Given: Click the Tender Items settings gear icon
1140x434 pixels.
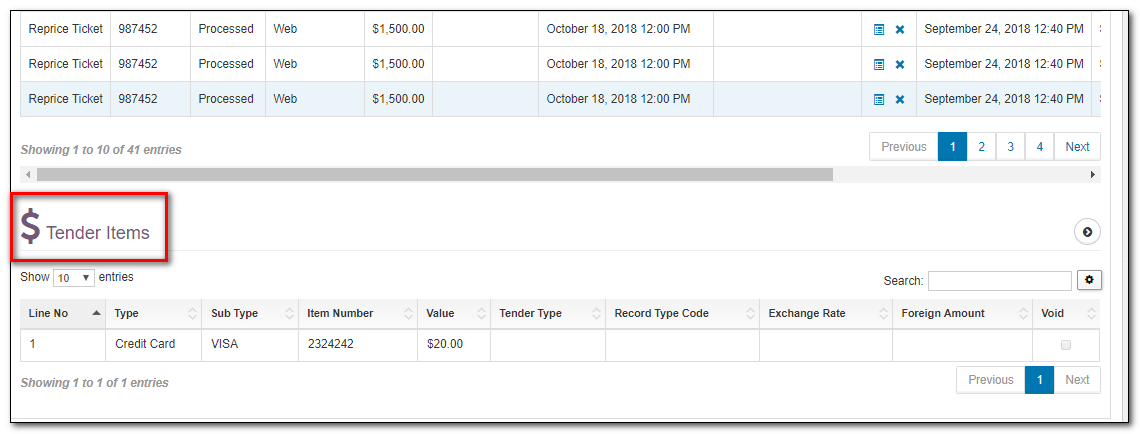Looking at the screenshot, I should [1089, 280].
